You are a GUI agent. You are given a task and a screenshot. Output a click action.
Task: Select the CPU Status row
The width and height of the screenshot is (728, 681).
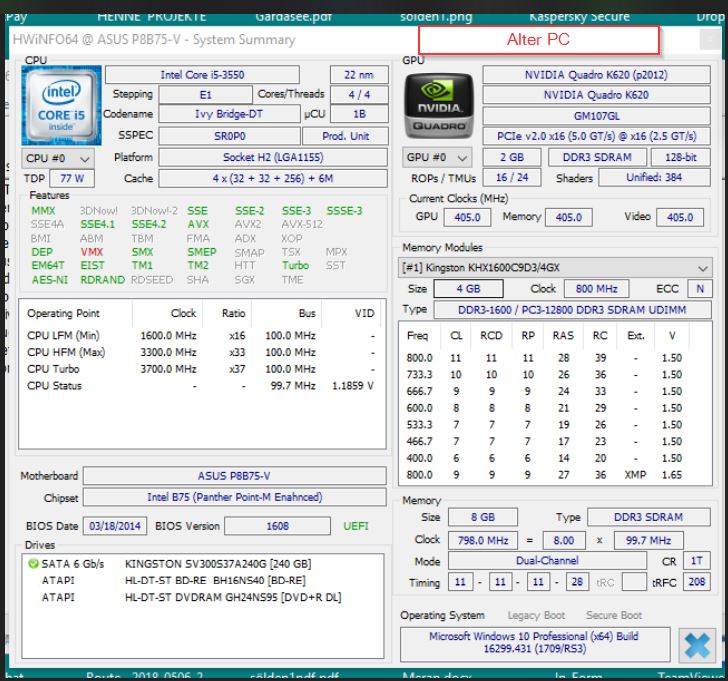click(x=202, y=386)
